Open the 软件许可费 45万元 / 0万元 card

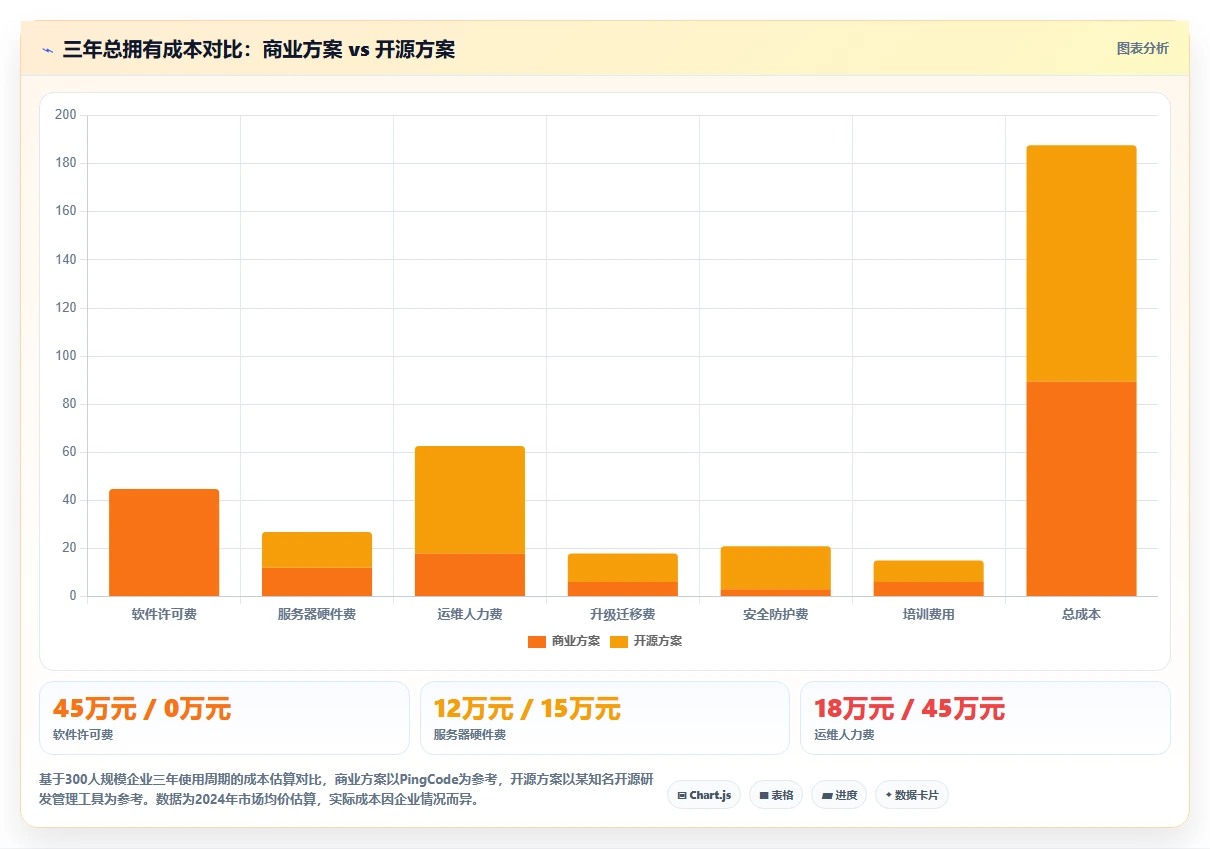(x=224, y=718)
